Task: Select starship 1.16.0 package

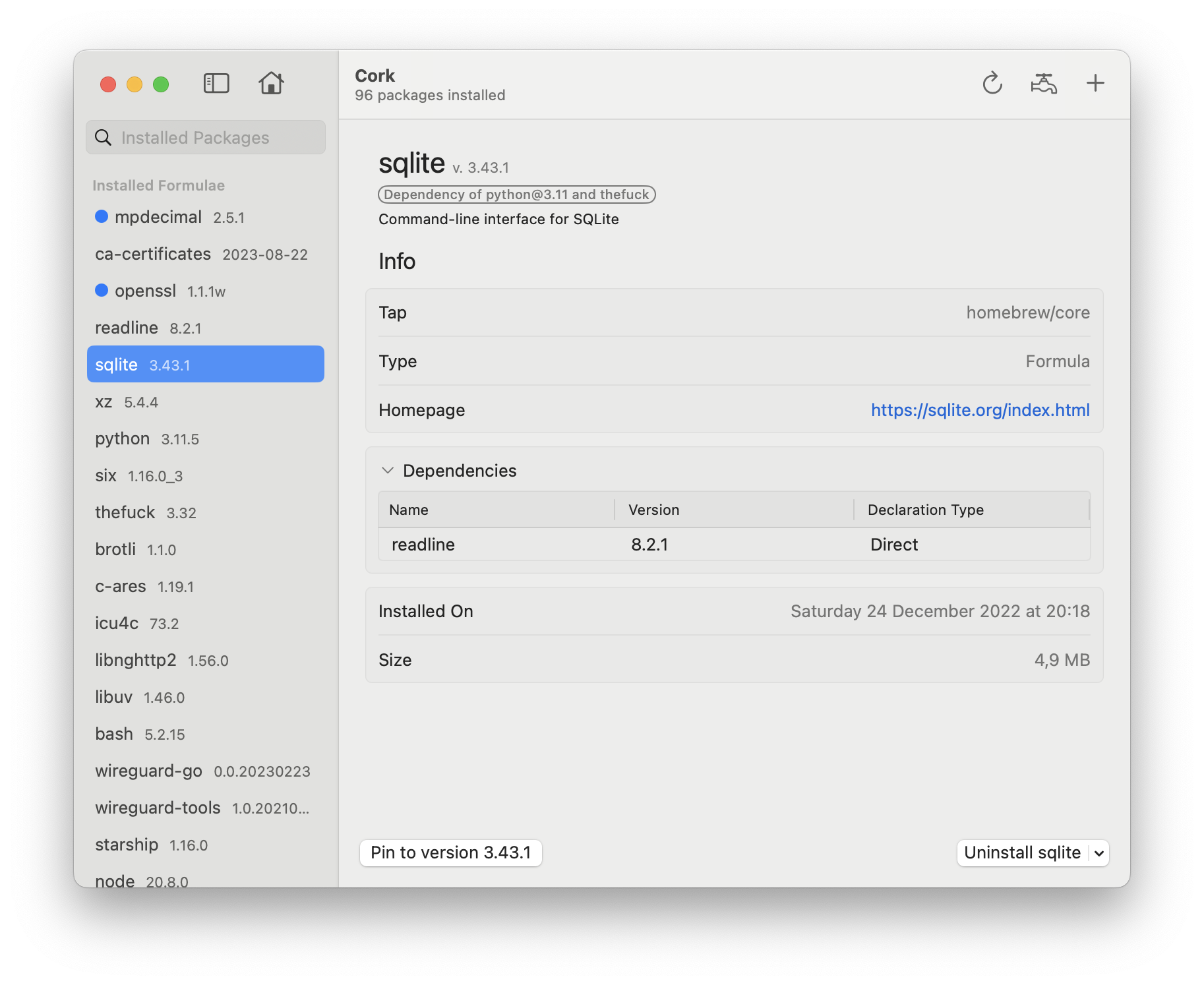Action: point(206,845)
